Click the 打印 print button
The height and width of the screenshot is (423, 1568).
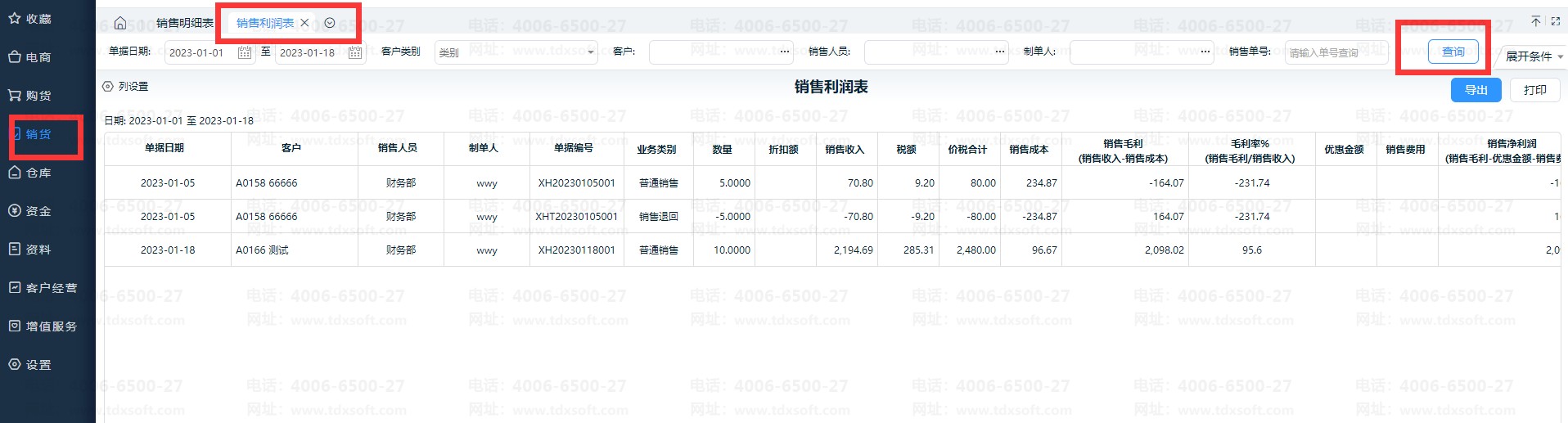(x=1535, y=90)
